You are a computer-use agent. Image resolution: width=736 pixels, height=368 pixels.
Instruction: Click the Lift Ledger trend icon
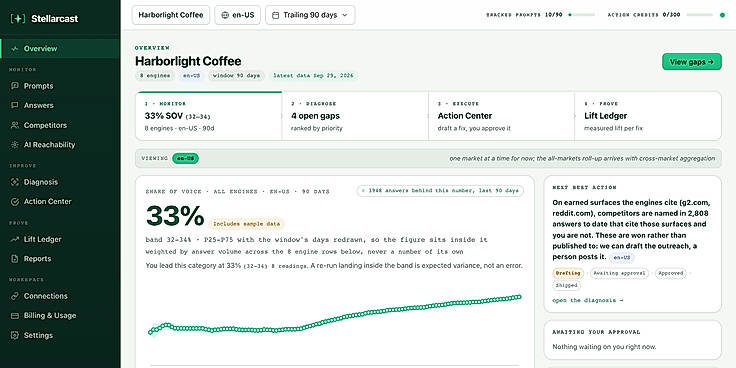(x=15, y=239)
